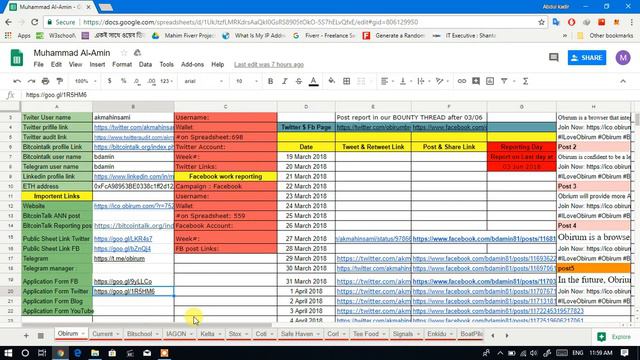Open the font family arial dropdown

tap(203, 81)
